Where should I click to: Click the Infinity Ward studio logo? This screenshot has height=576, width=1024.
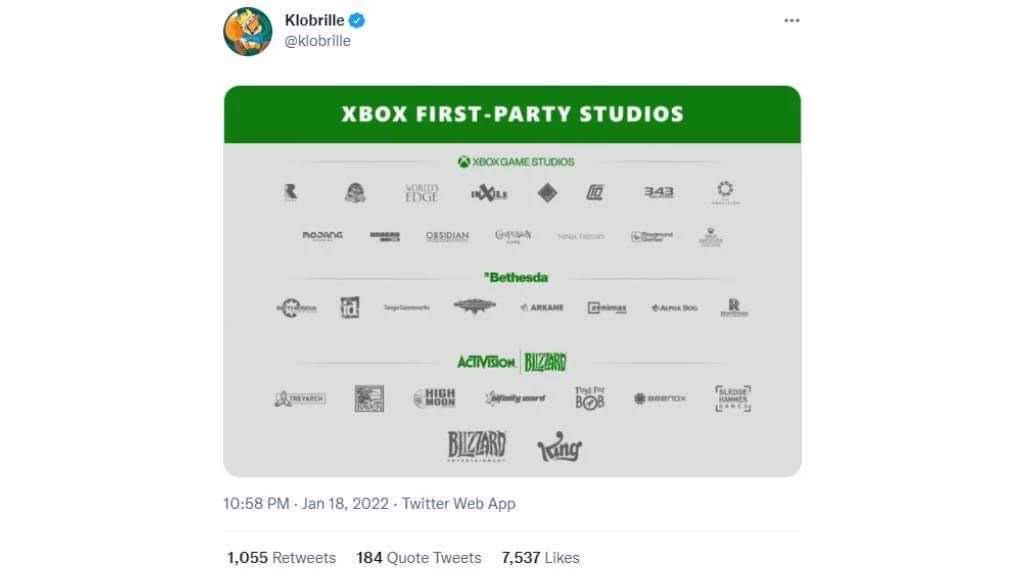pos(515,398)
